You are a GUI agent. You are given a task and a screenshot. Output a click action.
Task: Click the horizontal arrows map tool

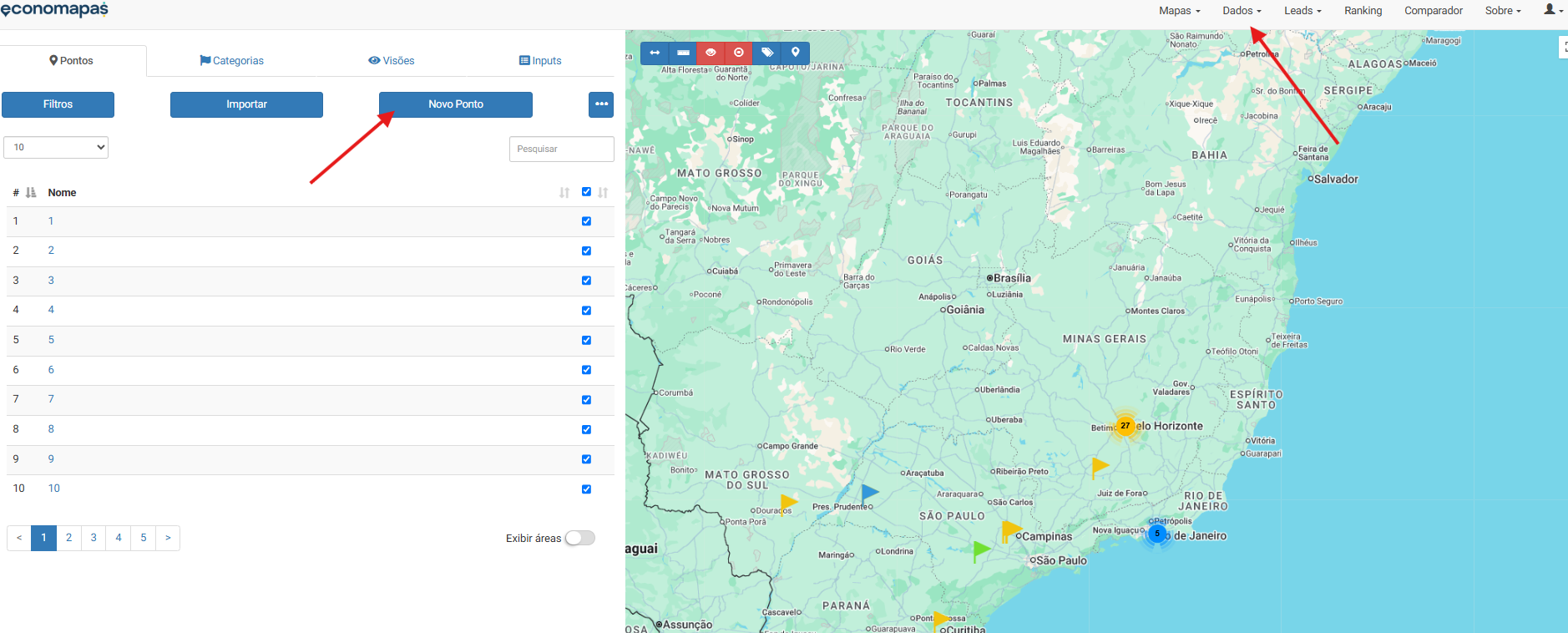click(x=655, y=53)
